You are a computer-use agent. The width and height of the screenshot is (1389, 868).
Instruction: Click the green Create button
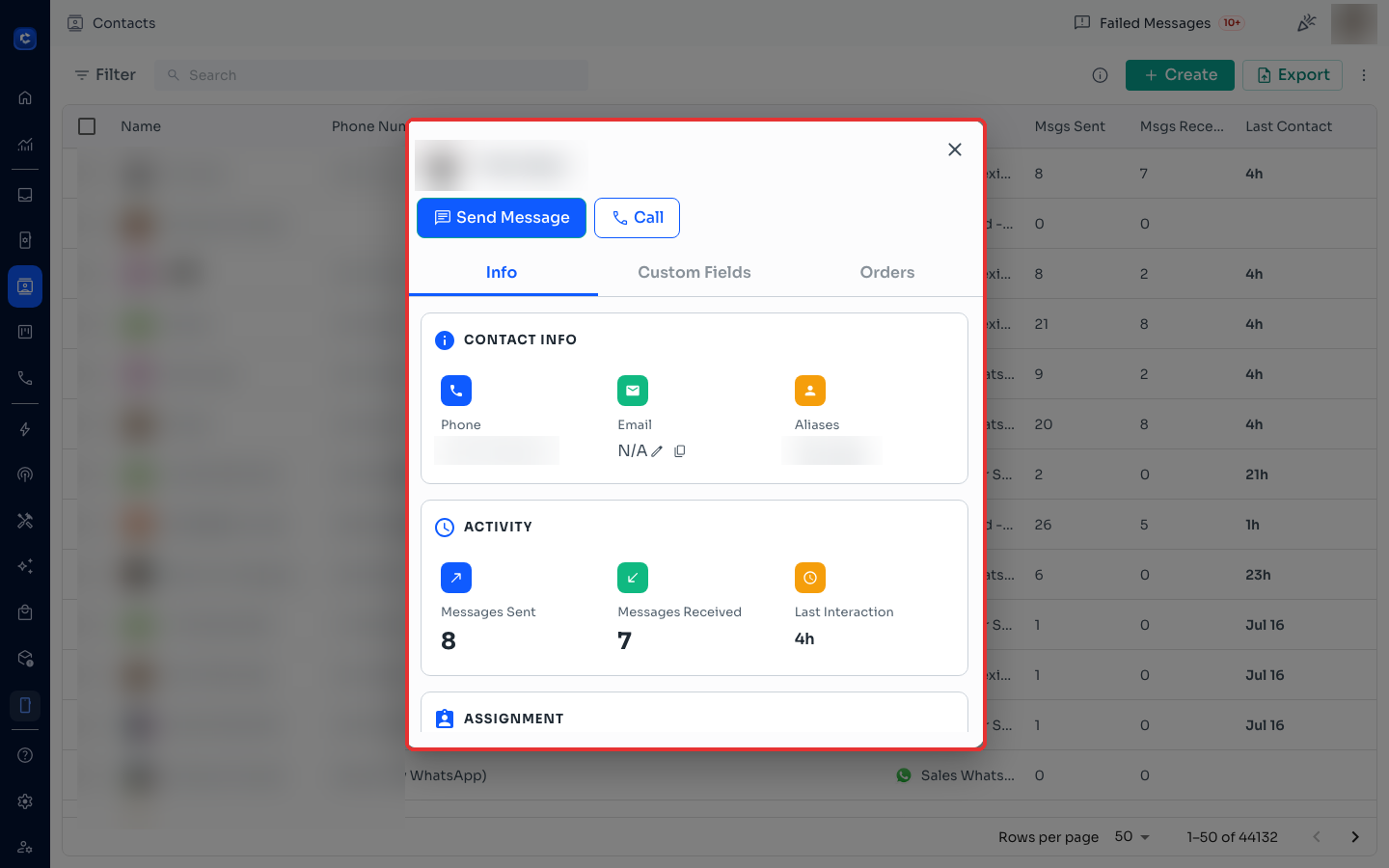(1180, 75)
